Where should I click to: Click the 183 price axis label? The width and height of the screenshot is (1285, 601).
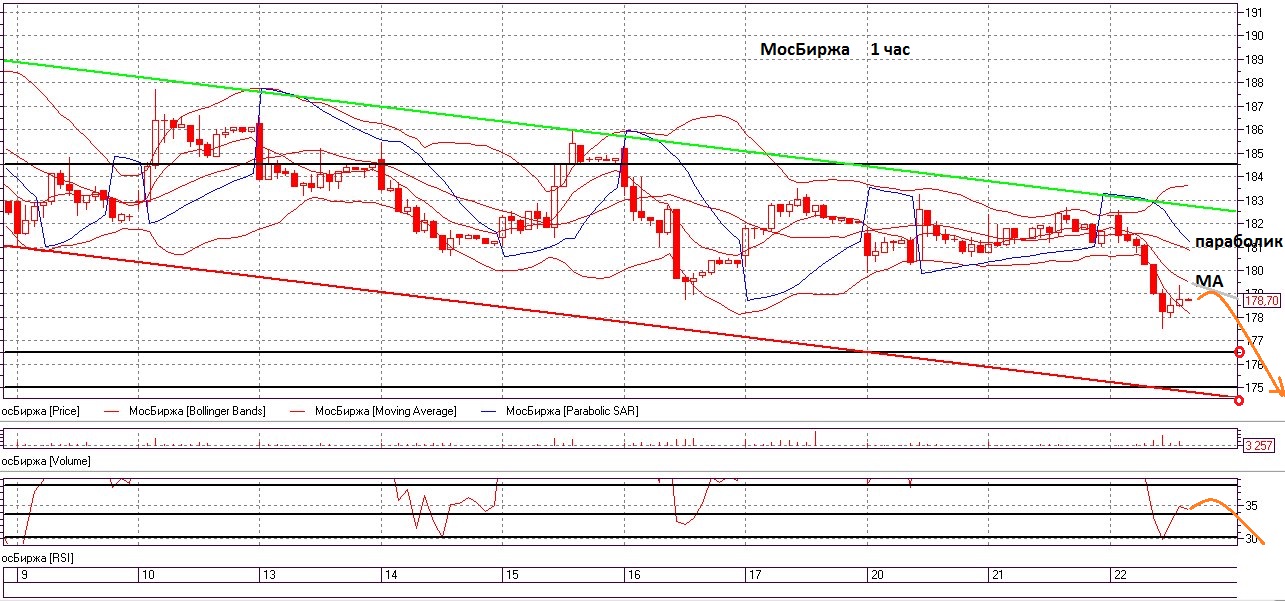click(1255, 200)
